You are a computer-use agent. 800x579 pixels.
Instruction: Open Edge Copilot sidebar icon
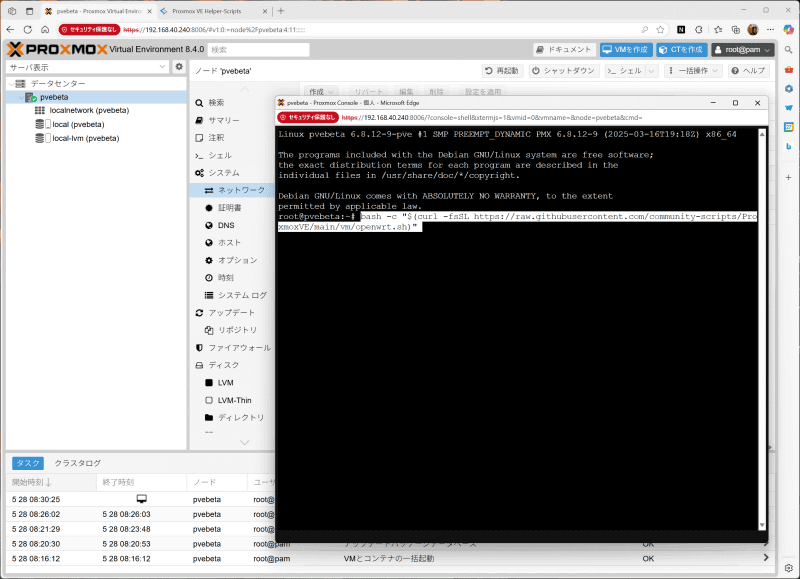tap(788, 30)
